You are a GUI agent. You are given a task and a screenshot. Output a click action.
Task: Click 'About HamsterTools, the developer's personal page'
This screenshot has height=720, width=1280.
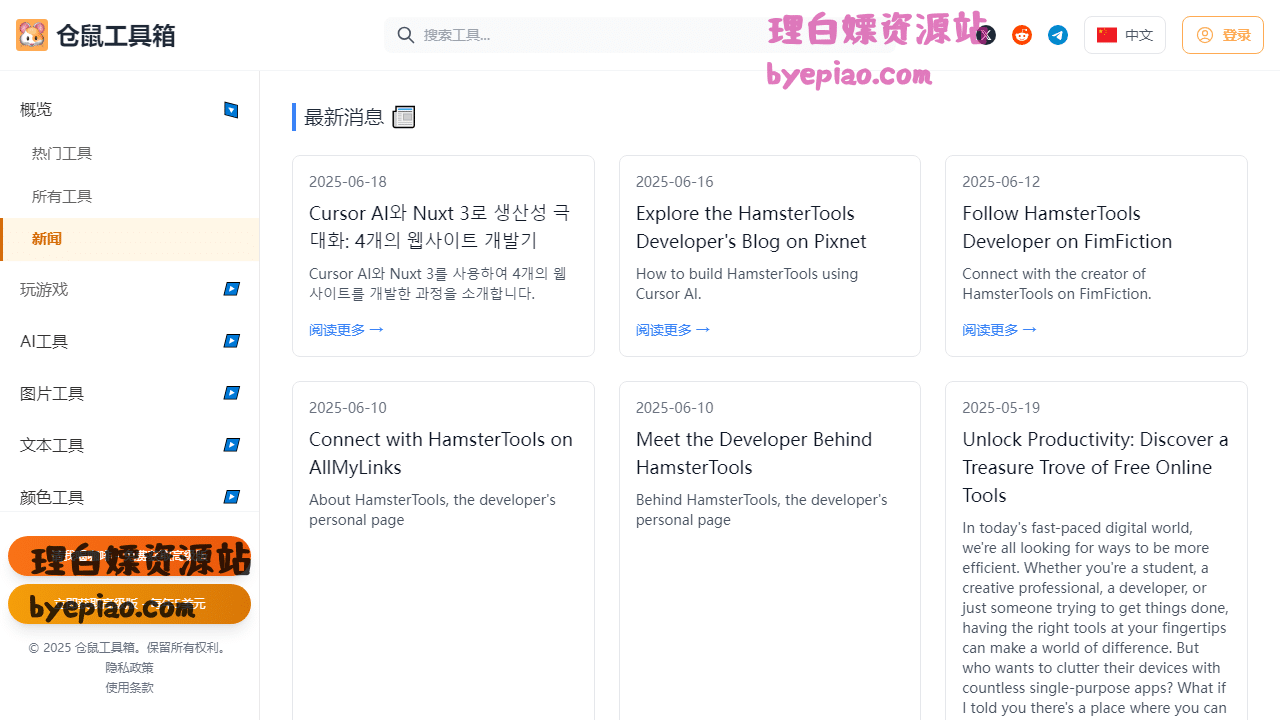(x=432, y=510)
